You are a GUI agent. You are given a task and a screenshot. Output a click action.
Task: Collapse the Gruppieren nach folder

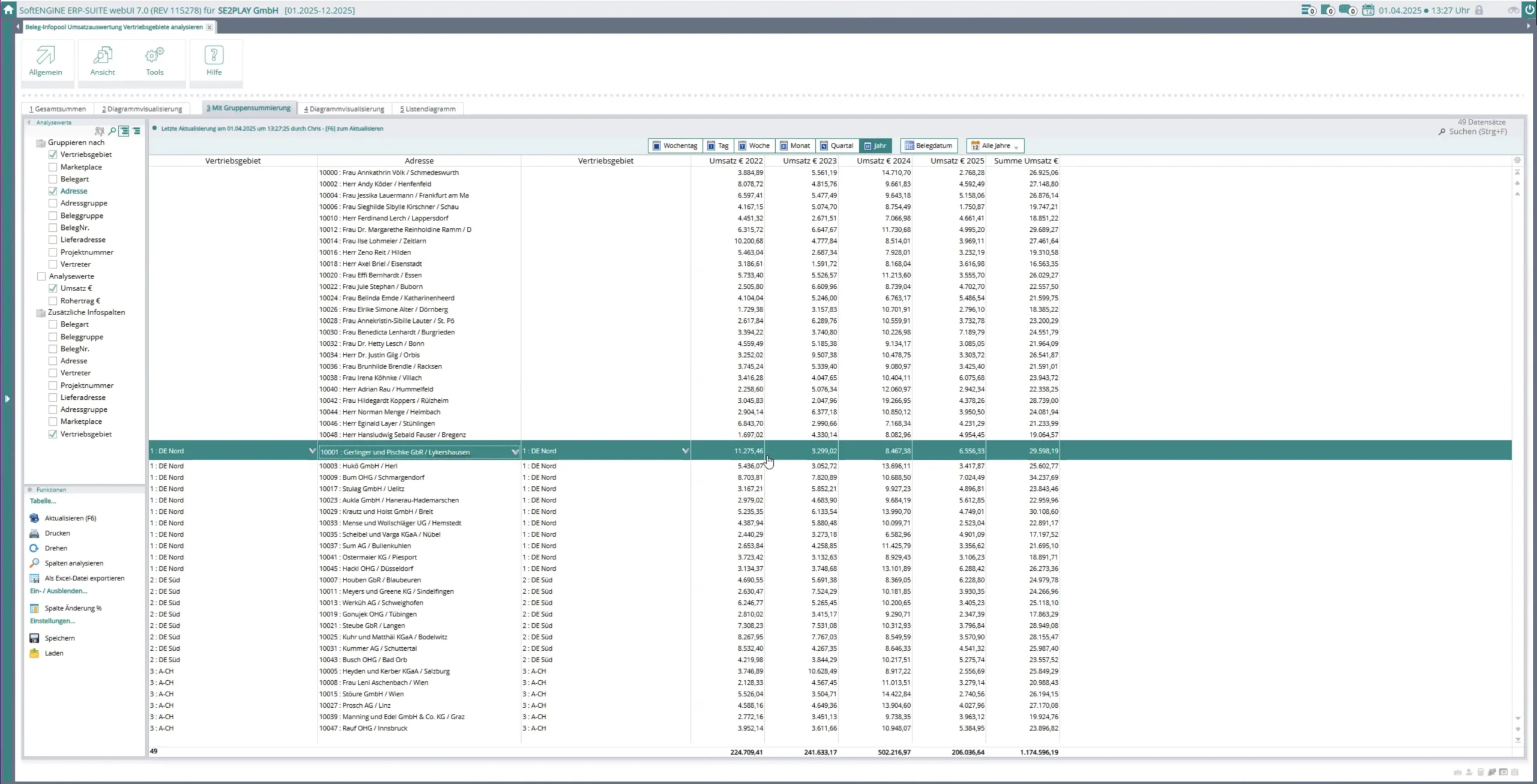pyautogui.click(x=41, y=143)
